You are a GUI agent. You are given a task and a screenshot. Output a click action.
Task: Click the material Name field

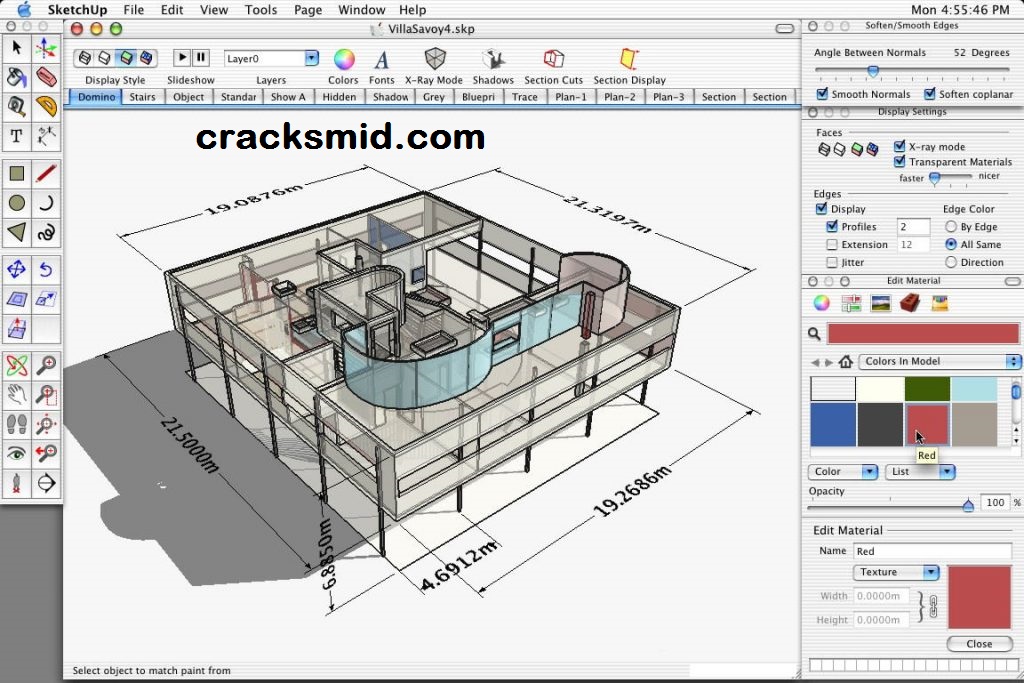click(x=932, y=551)
